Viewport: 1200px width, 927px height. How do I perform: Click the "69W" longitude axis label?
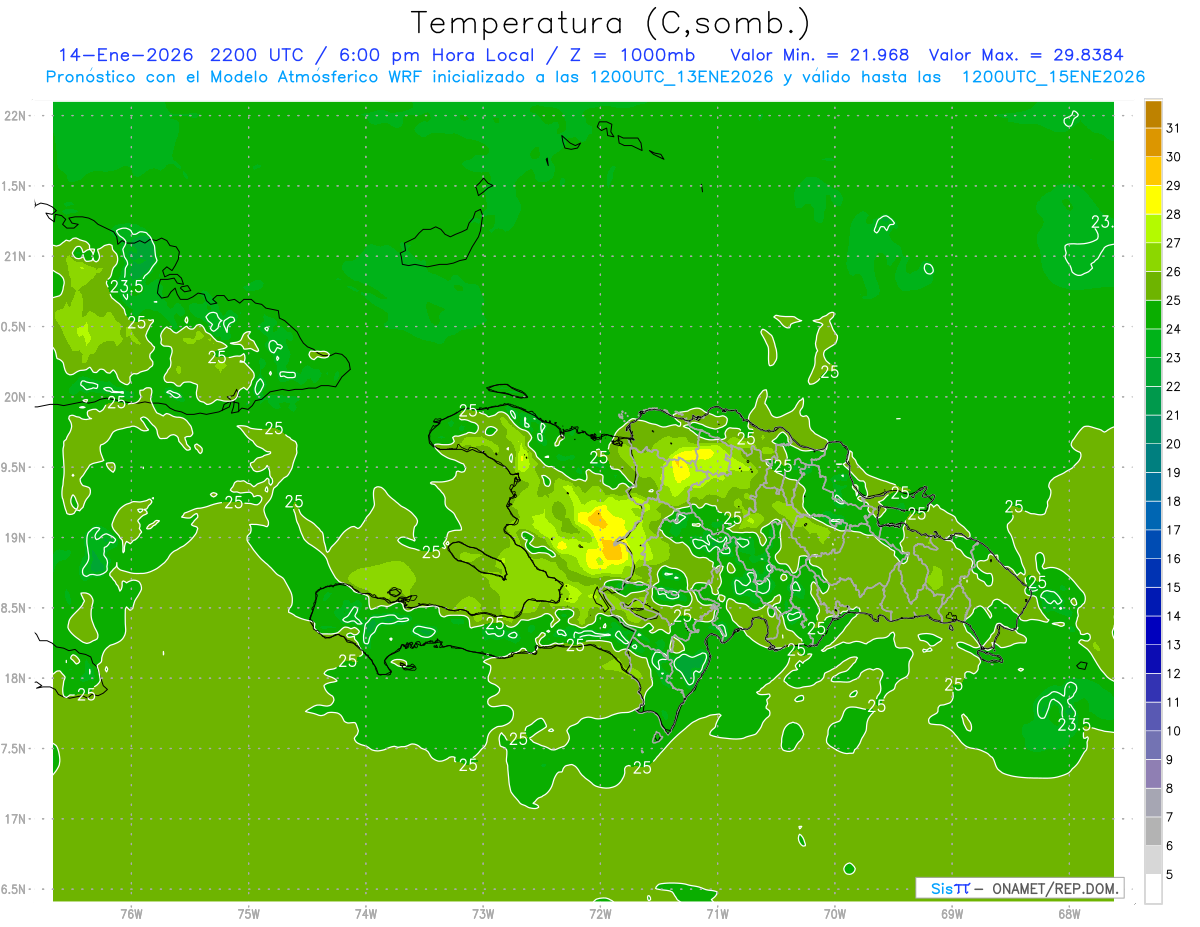point(951,913)
